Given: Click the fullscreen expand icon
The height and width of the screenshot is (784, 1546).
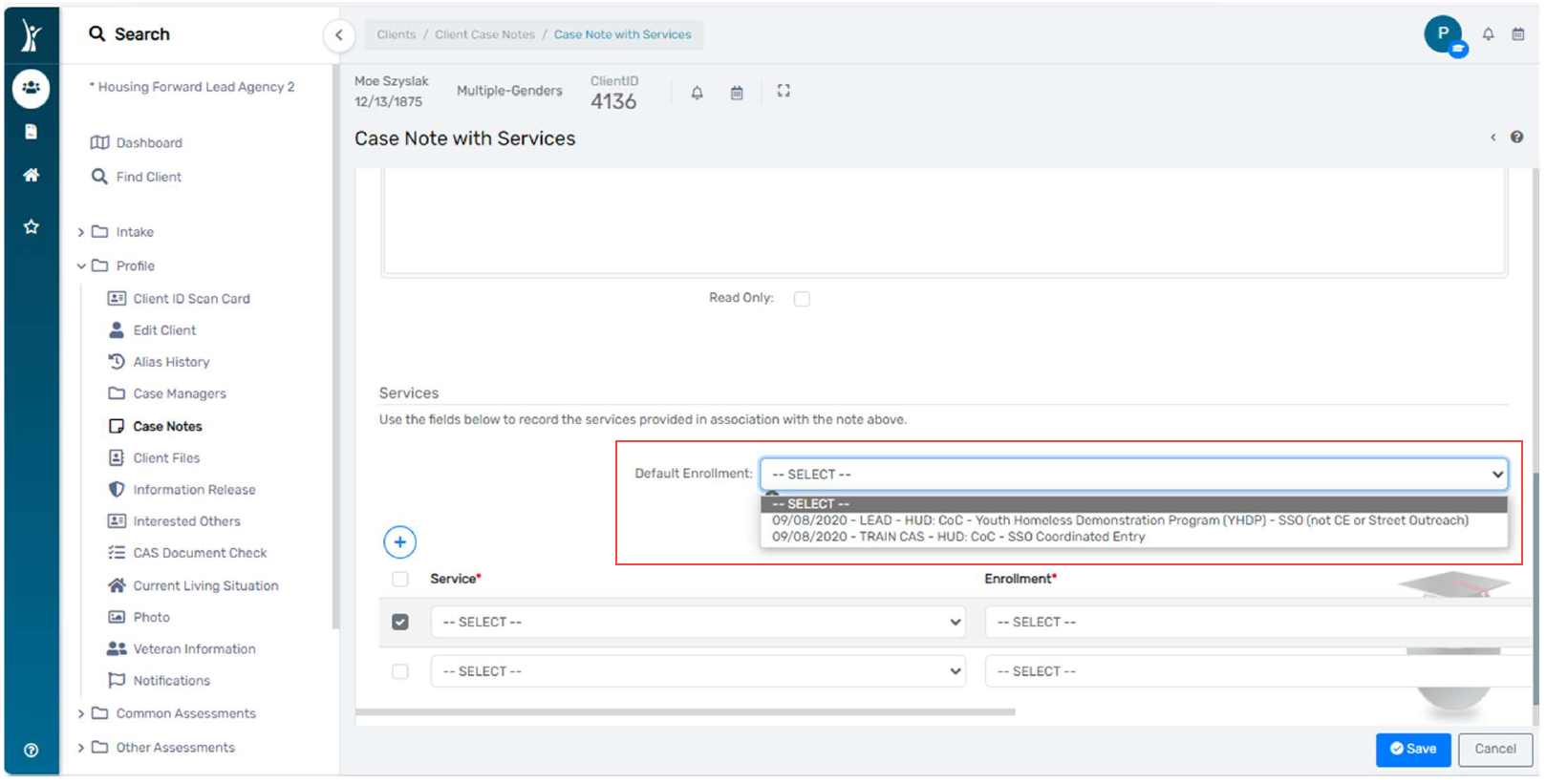Looking at the screenshot, I should coord(784,91).
